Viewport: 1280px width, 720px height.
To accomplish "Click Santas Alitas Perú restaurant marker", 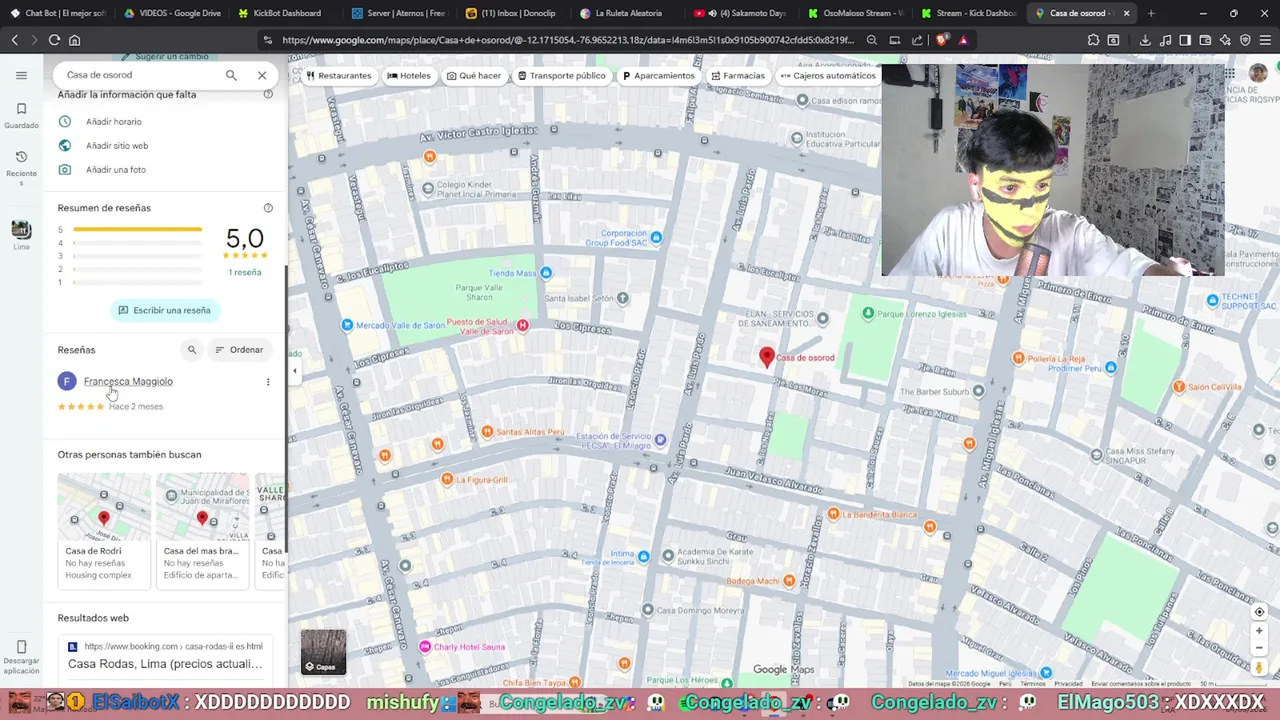I will (x=487, y=432).
